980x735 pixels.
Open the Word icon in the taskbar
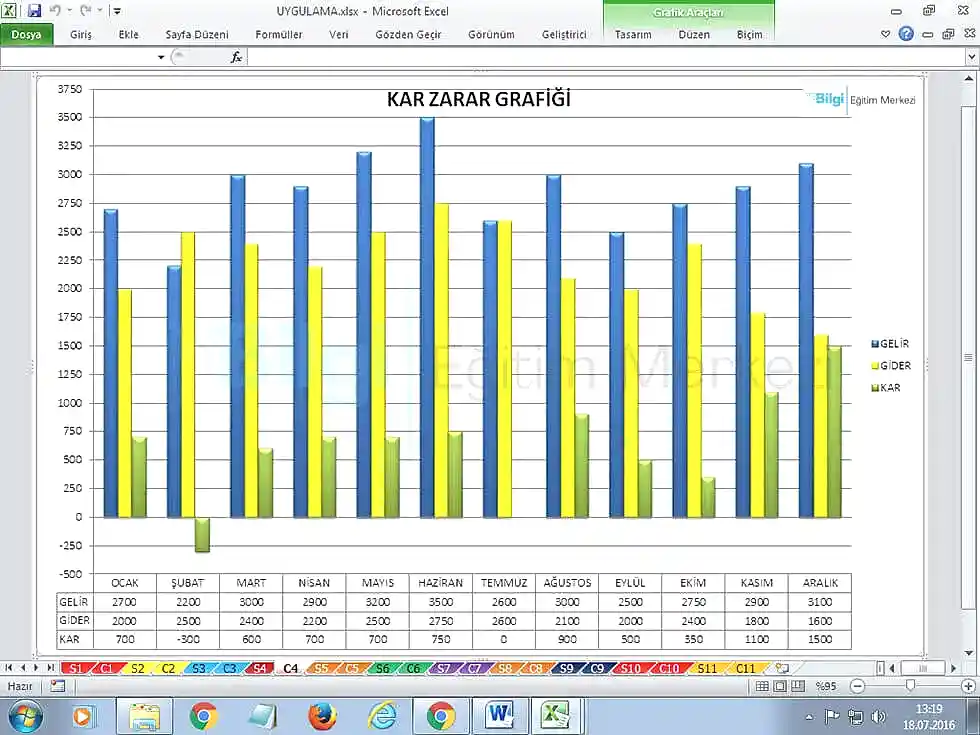499,716
